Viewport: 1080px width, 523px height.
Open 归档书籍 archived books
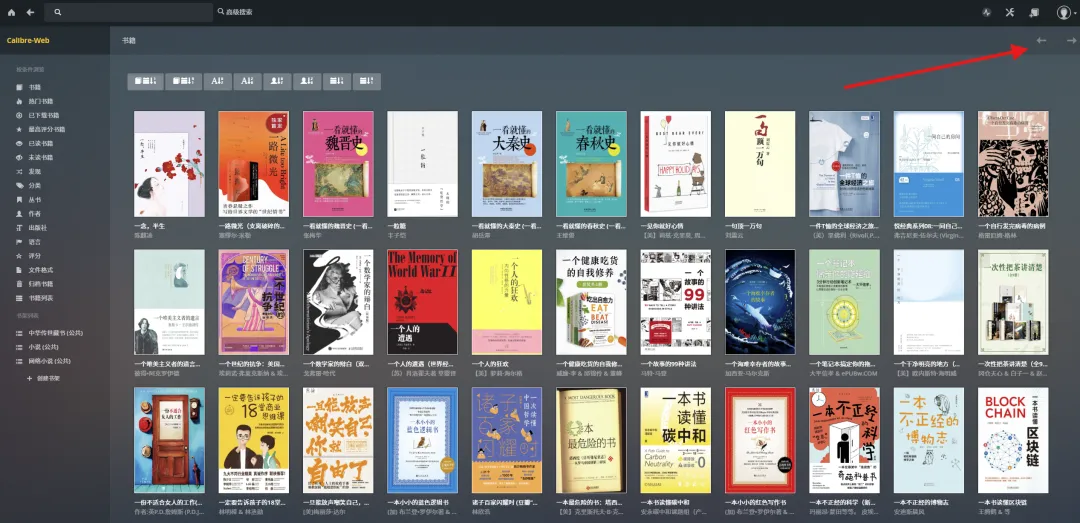click(34, 284)
